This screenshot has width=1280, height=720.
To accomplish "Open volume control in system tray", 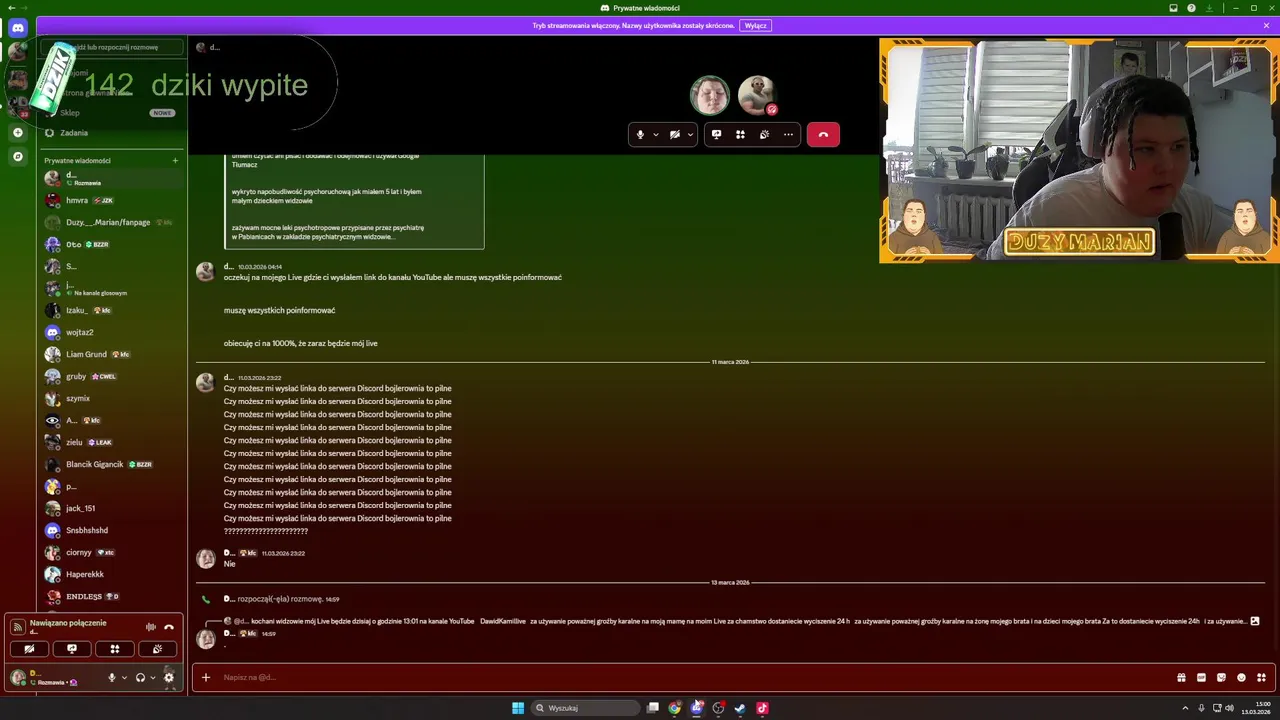I will coord(1229,708).
